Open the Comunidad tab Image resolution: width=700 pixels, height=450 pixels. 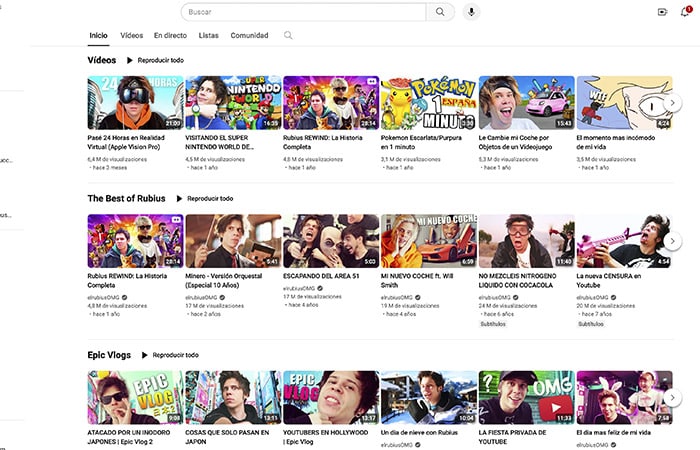click(x=249, y=35)
